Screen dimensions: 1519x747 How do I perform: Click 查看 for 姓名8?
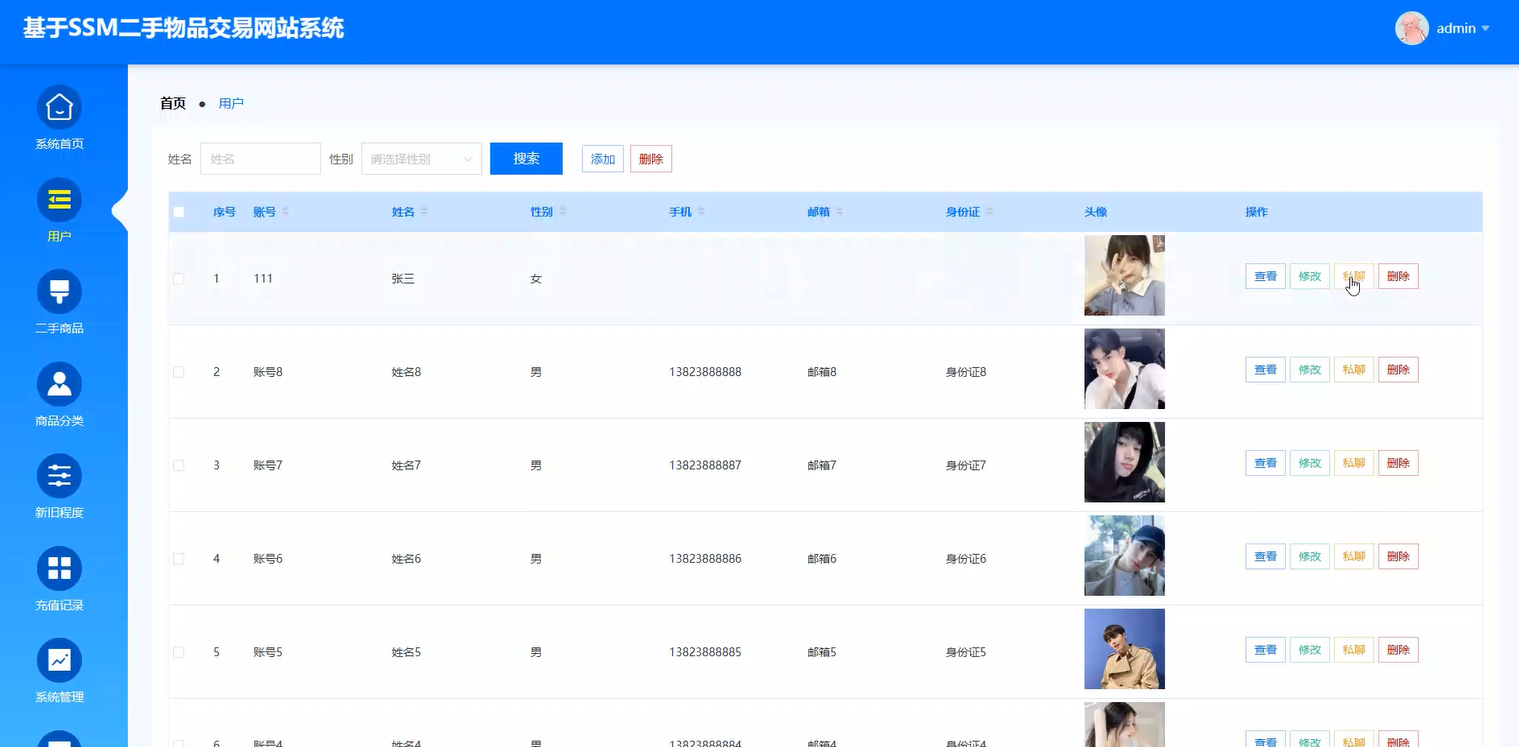pos(1265,370)
